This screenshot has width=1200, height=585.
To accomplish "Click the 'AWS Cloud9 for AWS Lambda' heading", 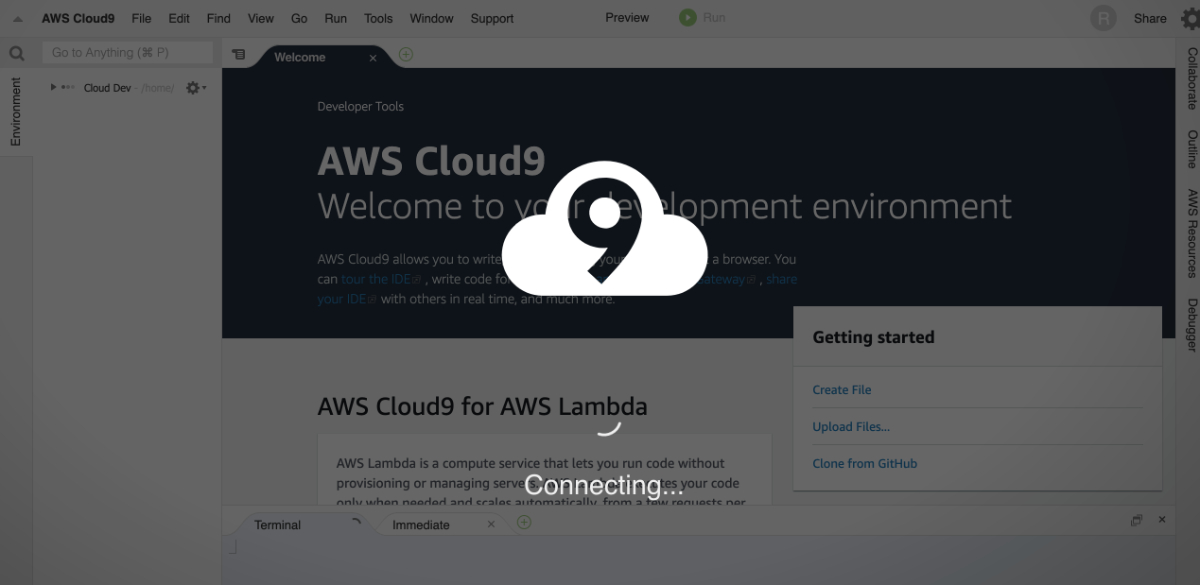I will (x=482, y=407).
